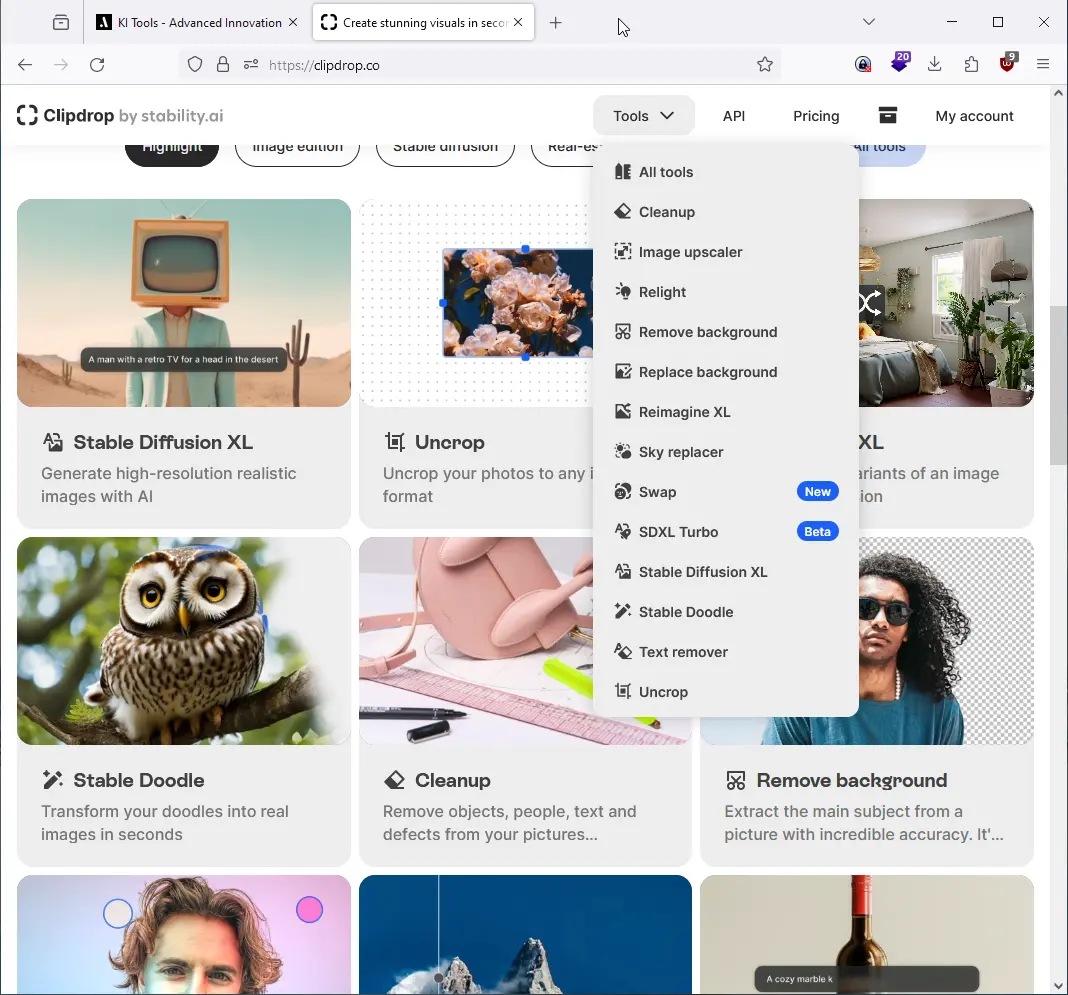The width and height of the screenshot is (1068, 995).
Task: Click the Stable Diffusion XL icon in menu
Action: 623,572
